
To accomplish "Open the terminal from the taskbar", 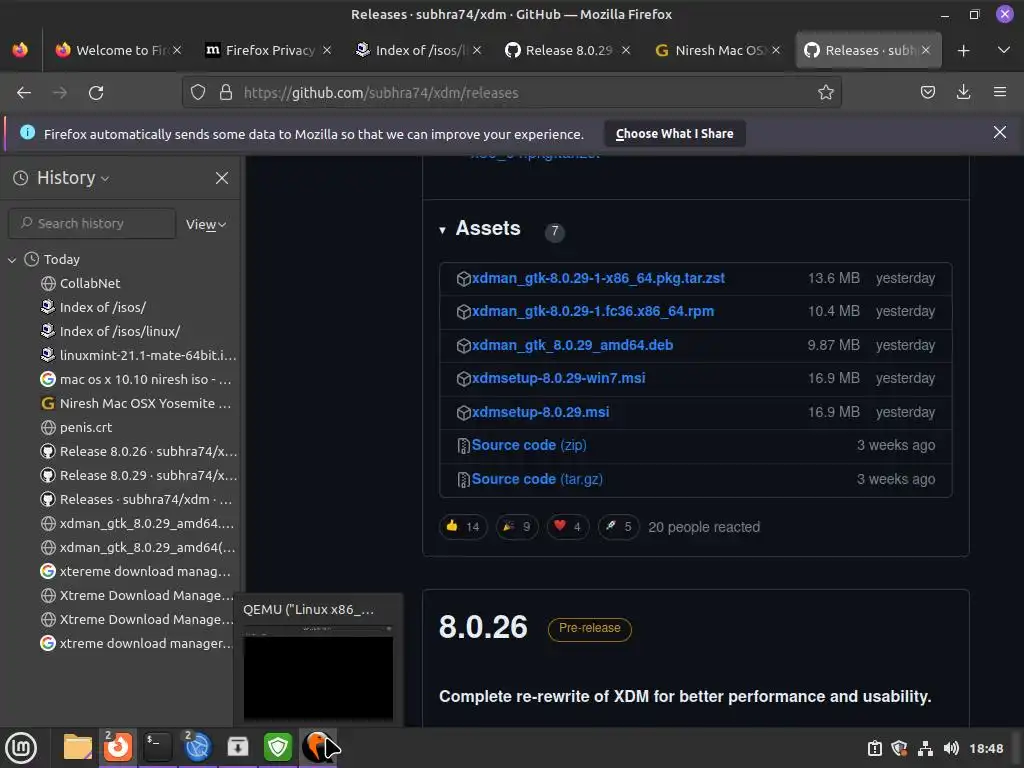I will 157,747.
